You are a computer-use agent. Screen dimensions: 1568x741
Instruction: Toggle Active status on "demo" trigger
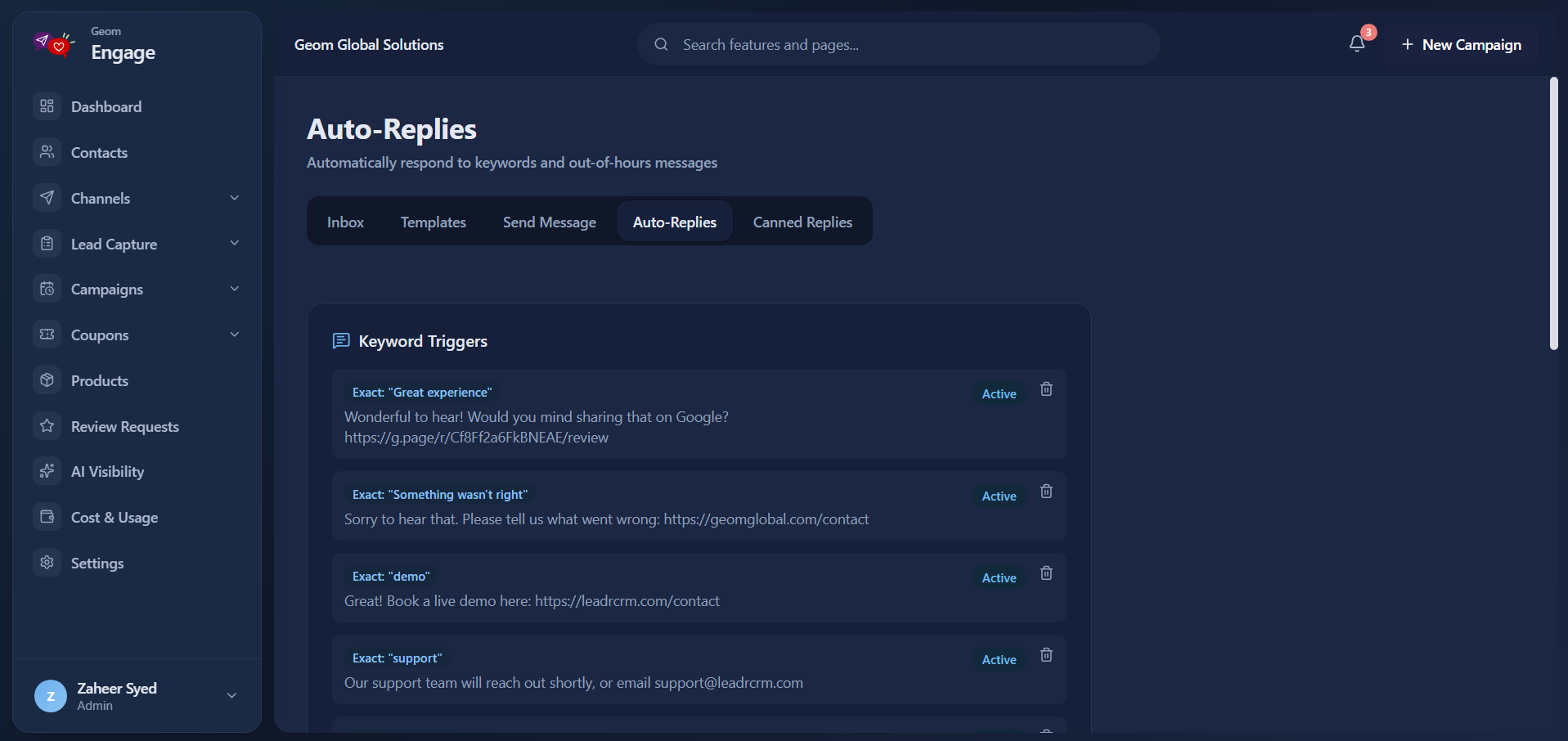point(999,578)
